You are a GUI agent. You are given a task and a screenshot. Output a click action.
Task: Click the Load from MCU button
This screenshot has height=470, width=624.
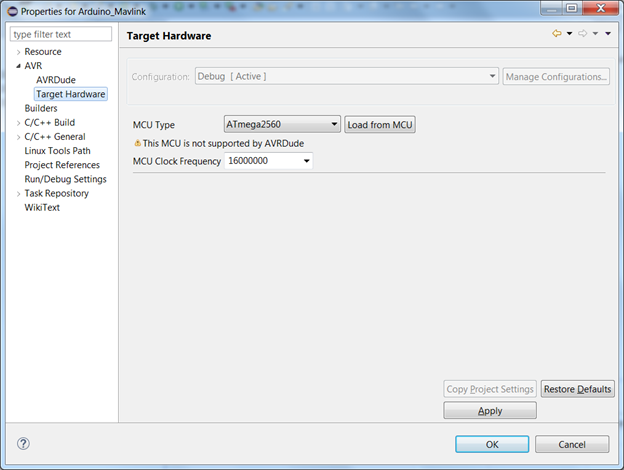(380, 125)
